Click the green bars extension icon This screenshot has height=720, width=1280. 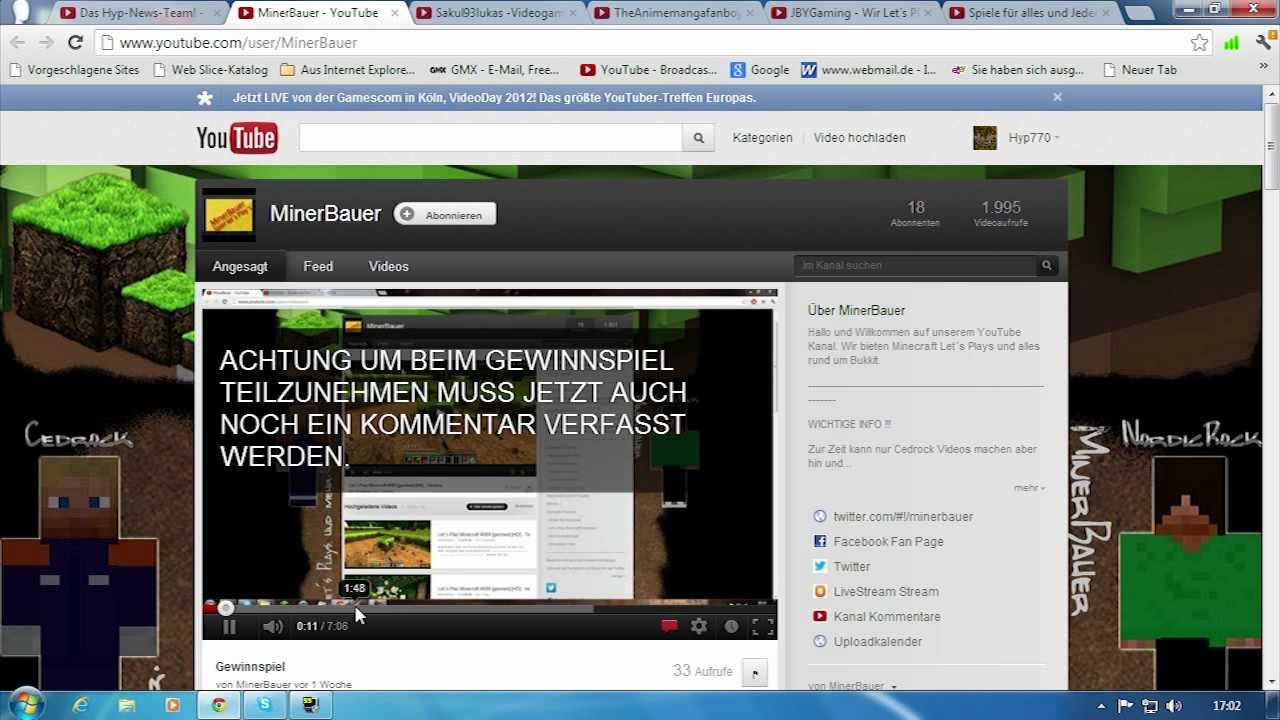pyautogui.click(x=1232, y=43)
